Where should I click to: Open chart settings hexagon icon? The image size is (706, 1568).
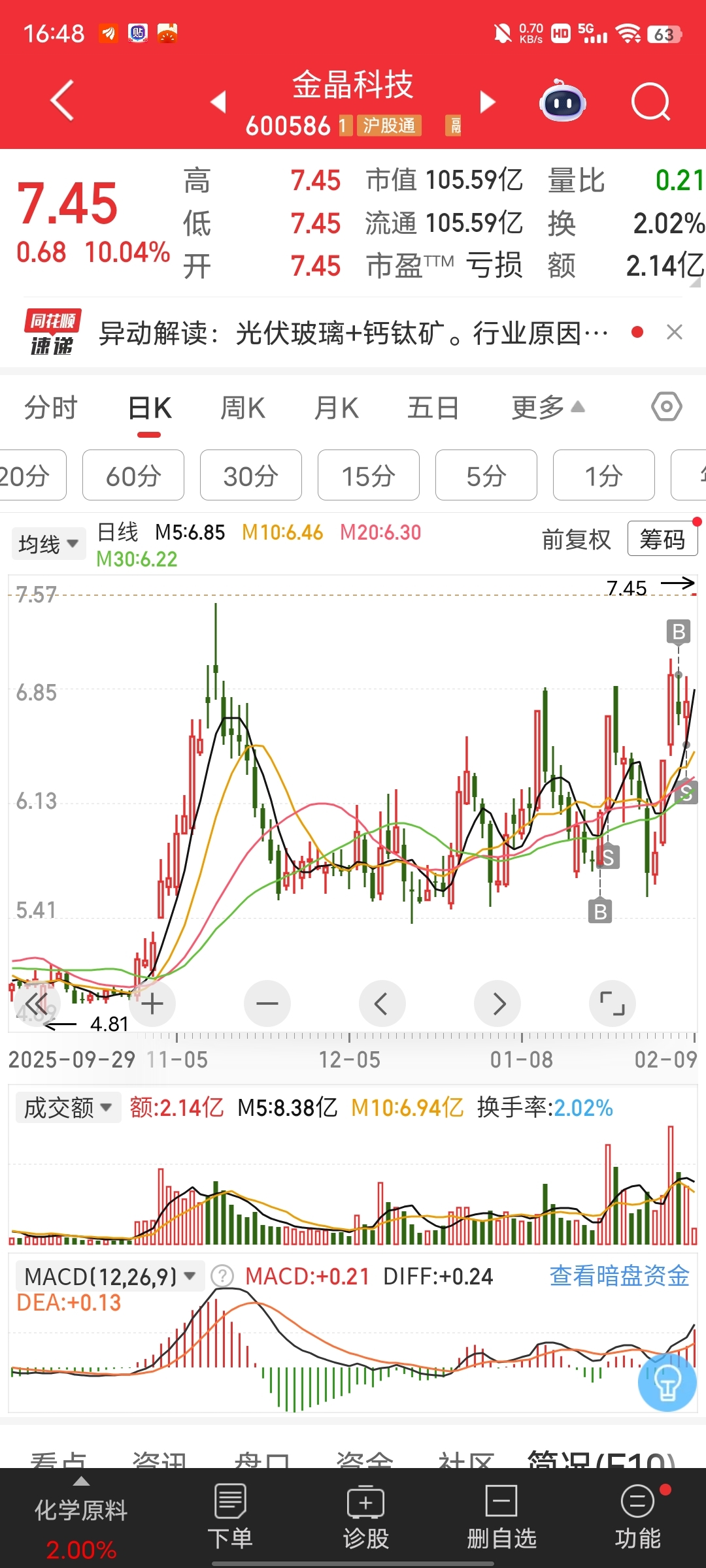click(666, 407)
